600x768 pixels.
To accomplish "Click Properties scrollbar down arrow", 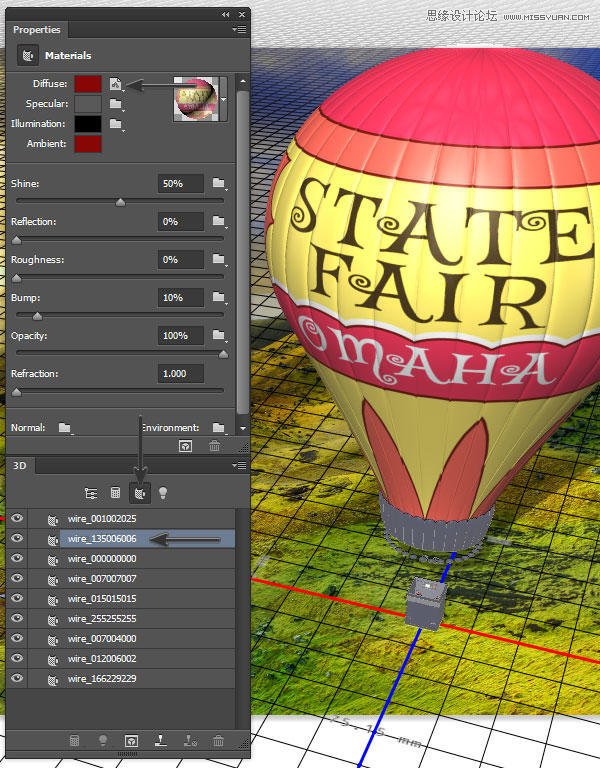I will [243, 428].
